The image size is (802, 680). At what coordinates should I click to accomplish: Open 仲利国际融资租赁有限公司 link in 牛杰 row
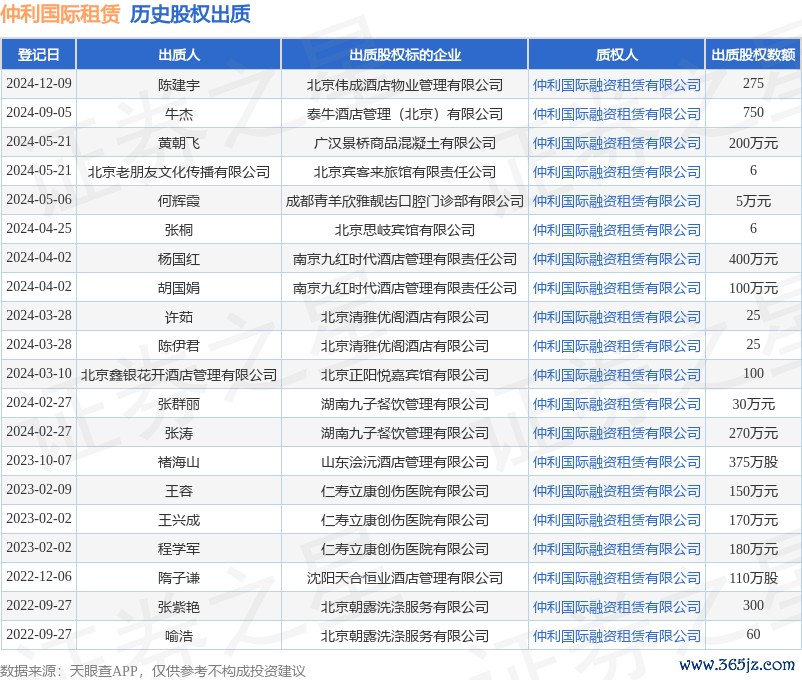tap(616, 114)
